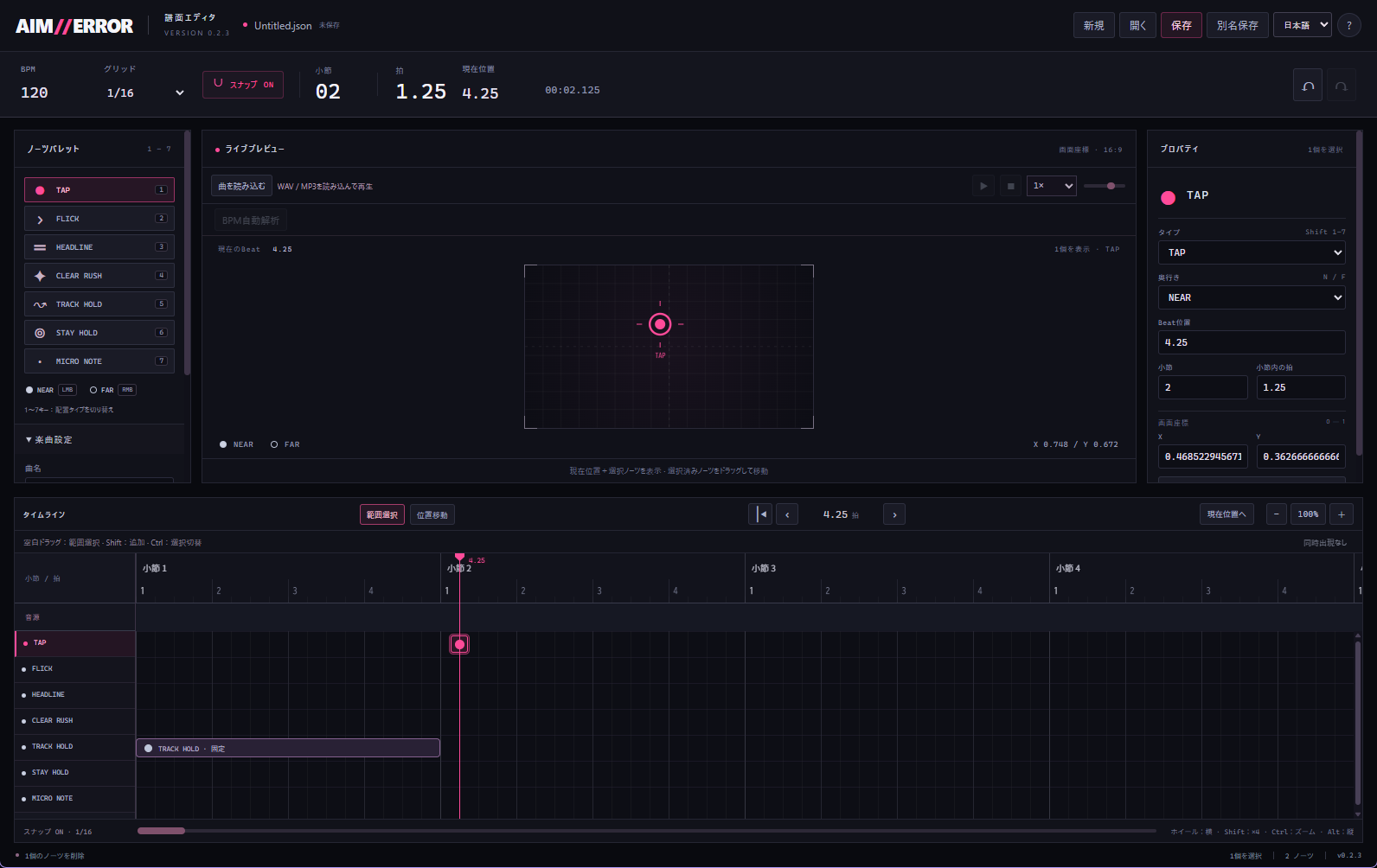Open the note type TAP dropdown
1377x868 pixels.
tap(1252, 252)
